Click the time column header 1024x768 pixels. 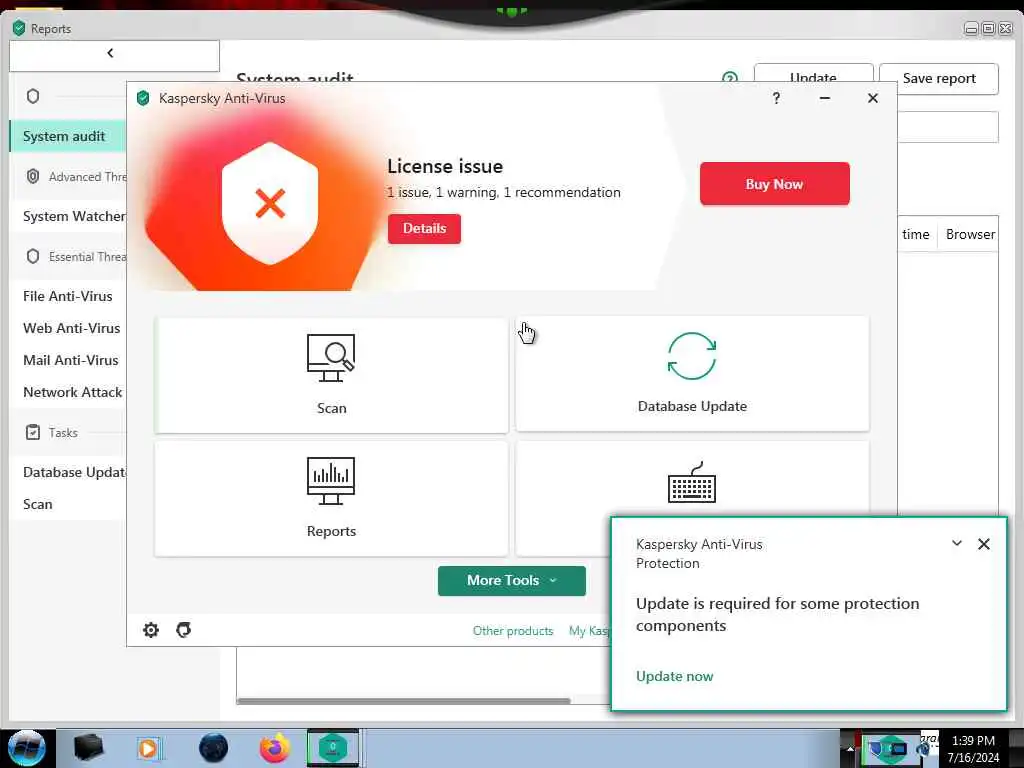[x=916, y=234]
